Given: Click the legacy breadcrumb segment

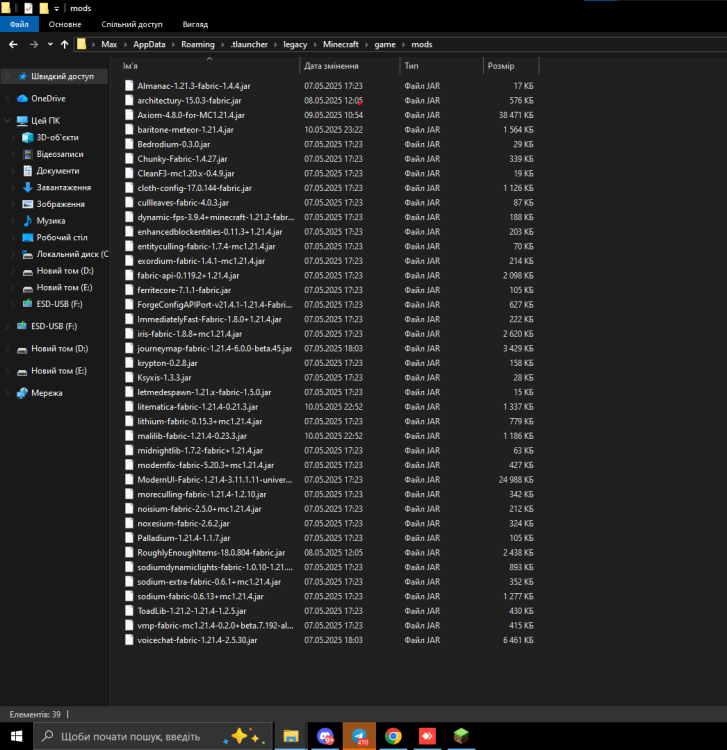Looking at the screenshot, I should pyautogui.click(x=295, y=44).
